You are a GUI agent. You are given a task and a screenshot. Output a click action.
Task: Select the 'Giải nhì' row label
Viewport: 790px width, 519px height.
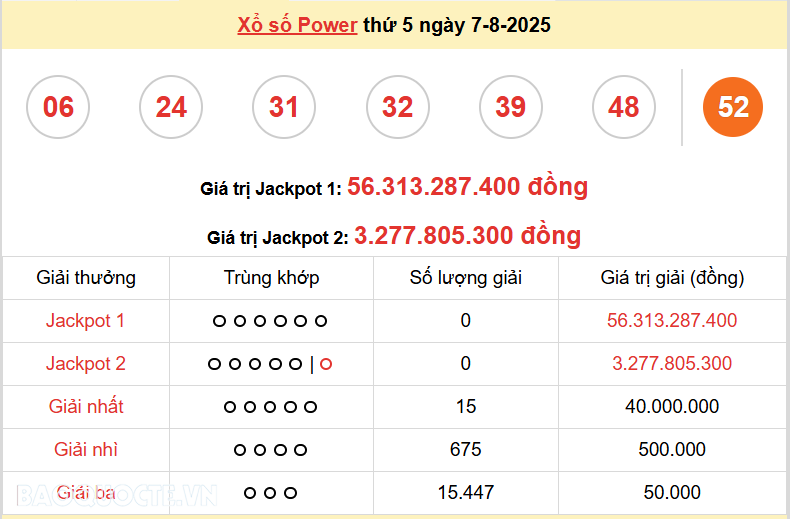pos(86,449)
